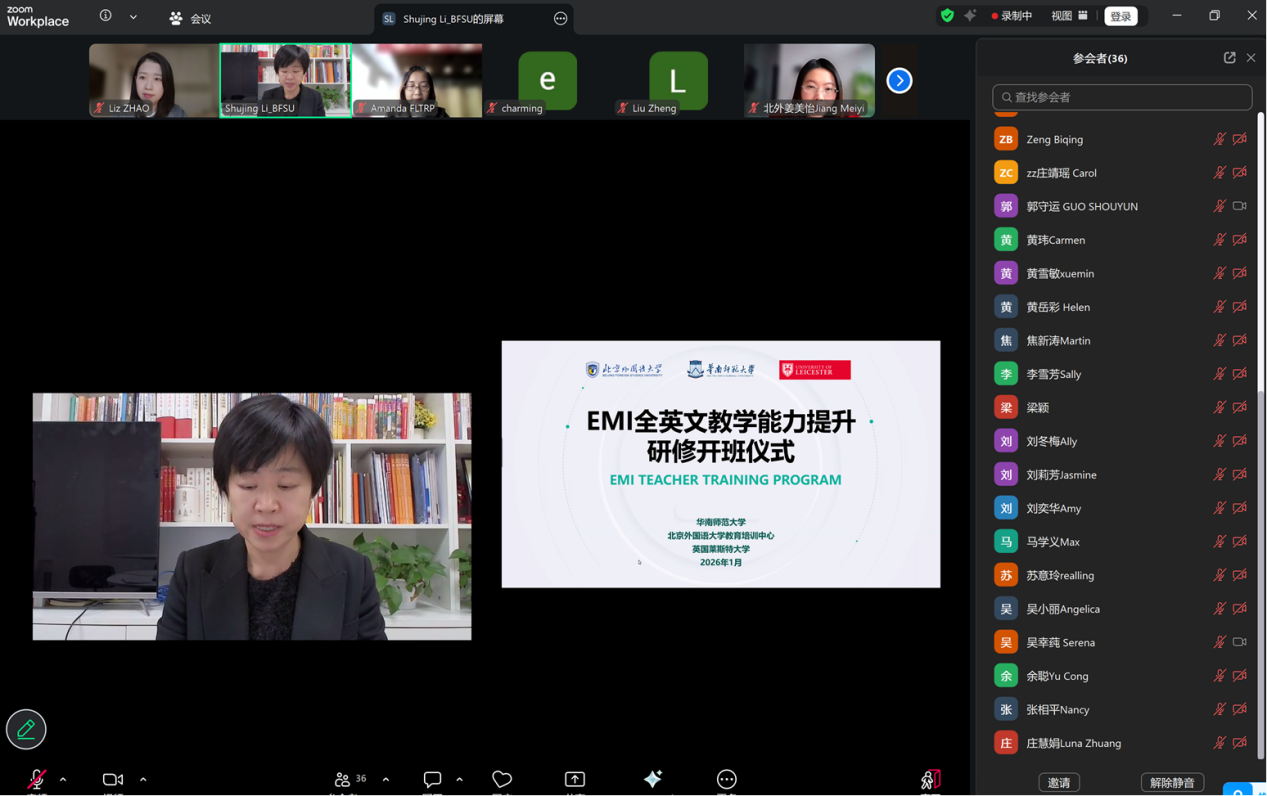Viewport: 1267px width, 796px height.
Task: Click the participant search field
Action: tap(1122, 97)
